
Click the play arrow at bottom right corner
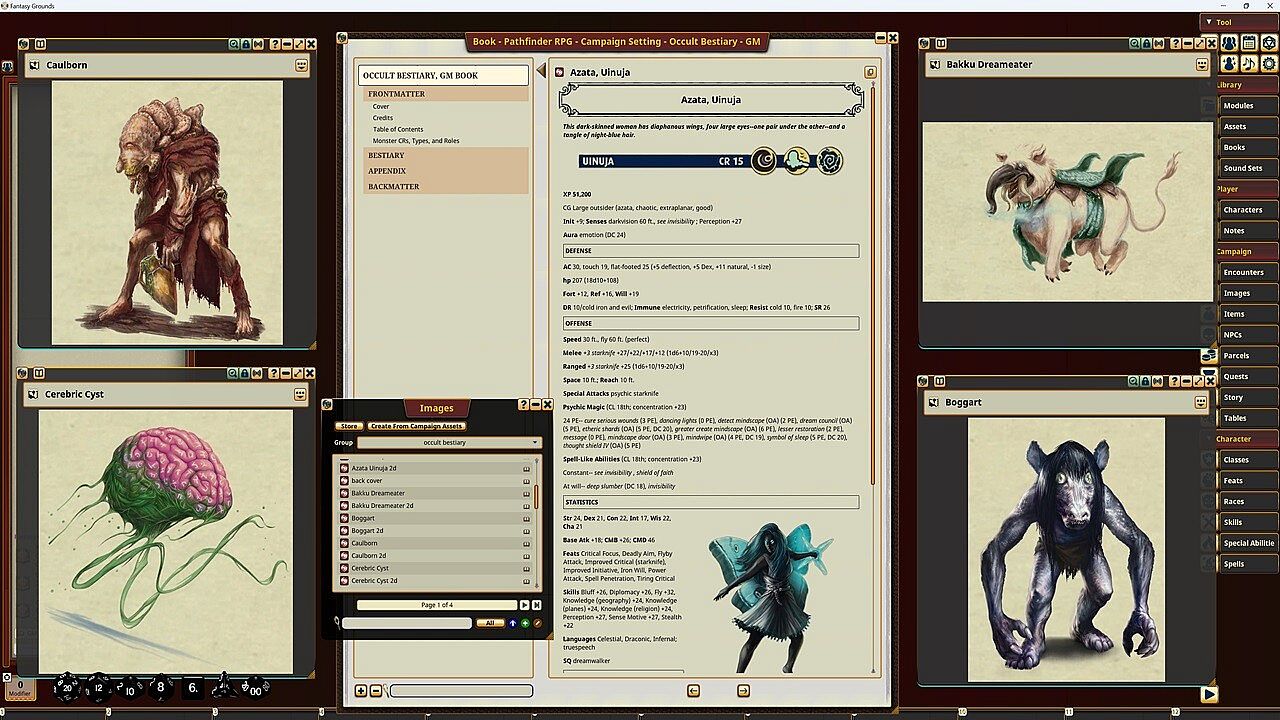pyautogui.click(x=1209, y=693)
